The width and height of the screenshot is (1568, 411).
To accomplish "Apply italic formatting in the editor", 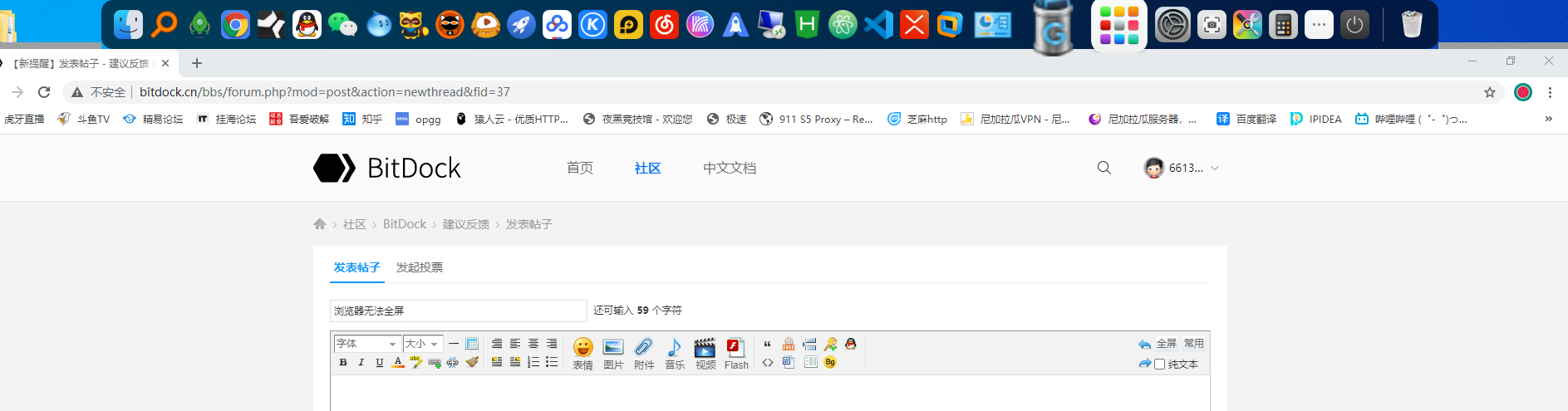I will [361, 363].
